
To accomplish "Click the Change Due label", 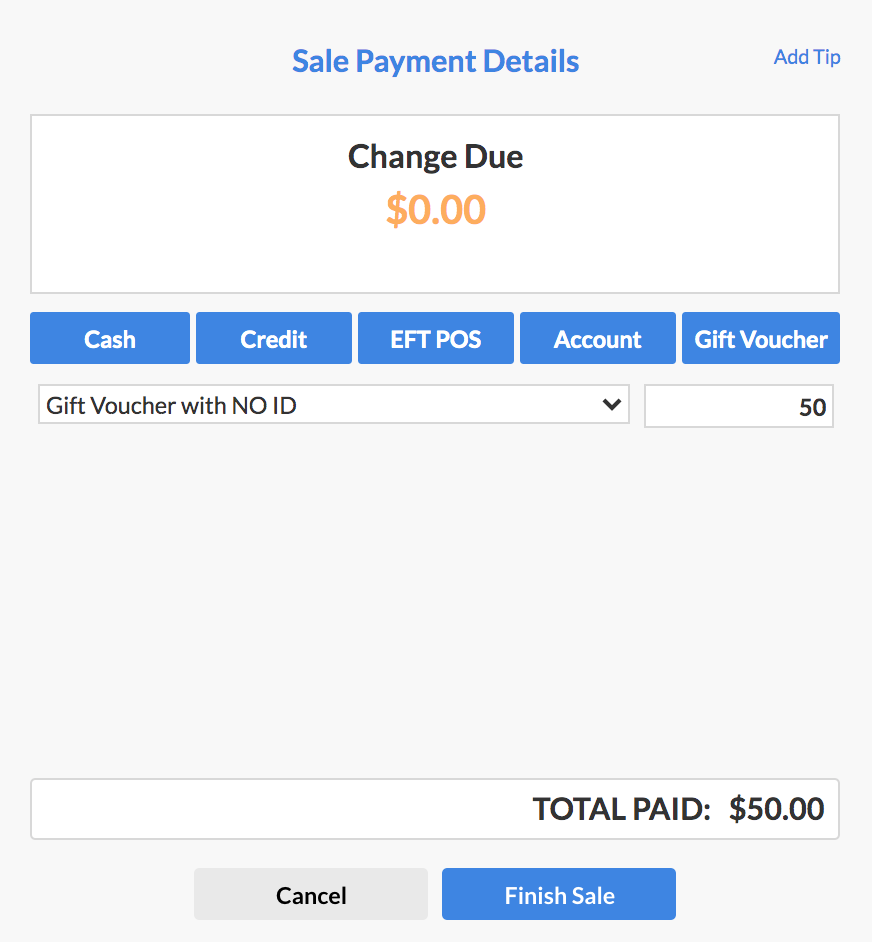I will click(436, 157).
